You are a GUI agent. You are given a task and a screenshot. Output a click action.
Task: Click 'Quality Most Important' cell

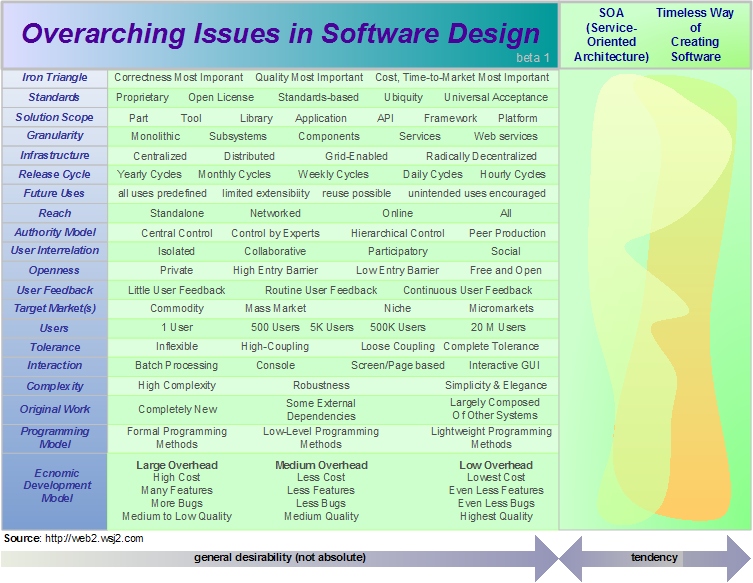click(x=309, y=77)
